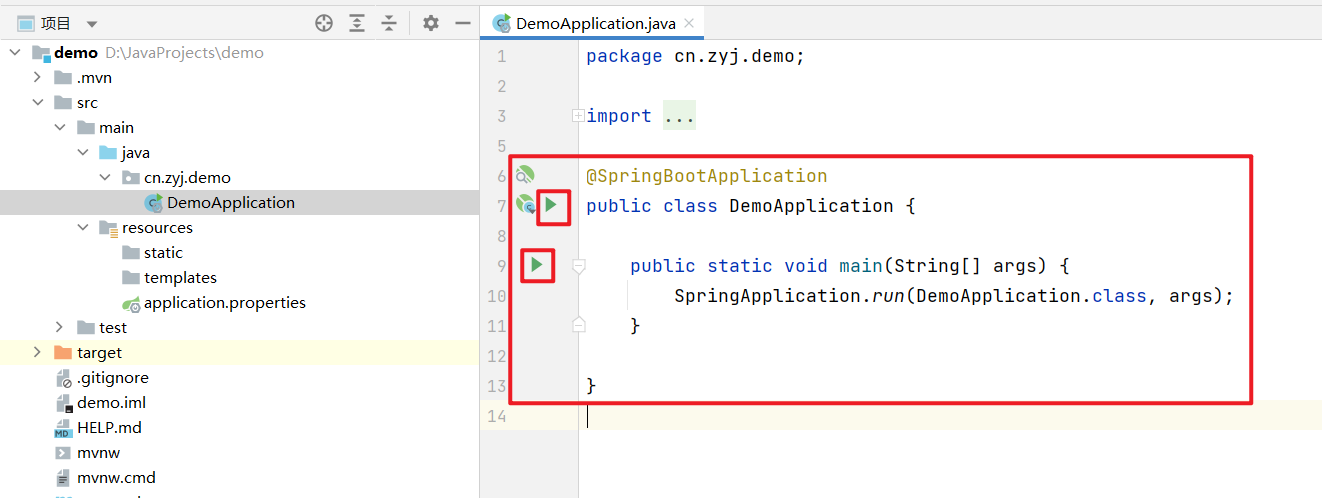Run DemoApplication class via green arrow on line 7
The image size is (1322, 498).
550,206
